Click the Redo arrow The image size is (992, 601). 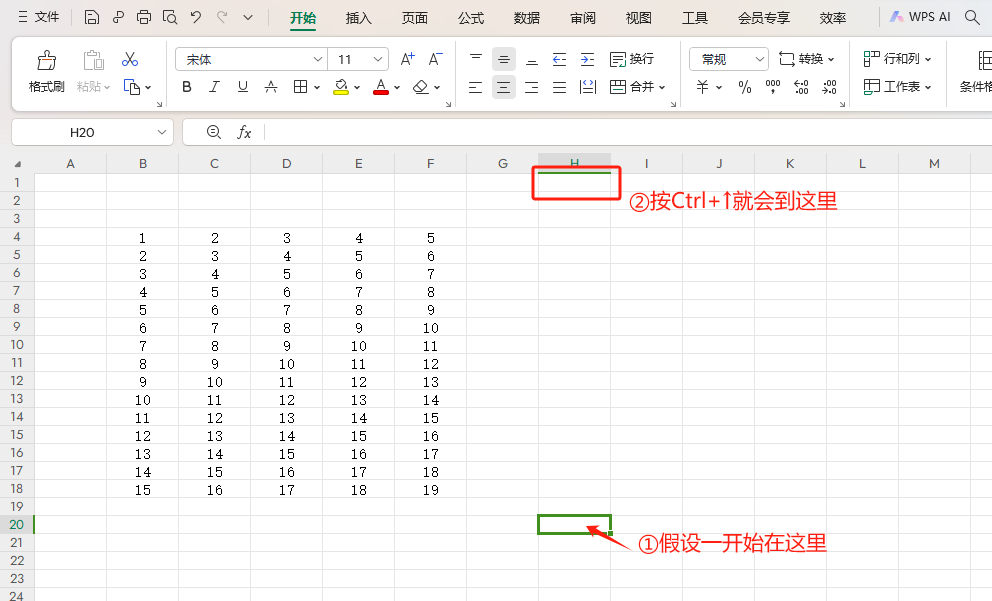[222, 18]
